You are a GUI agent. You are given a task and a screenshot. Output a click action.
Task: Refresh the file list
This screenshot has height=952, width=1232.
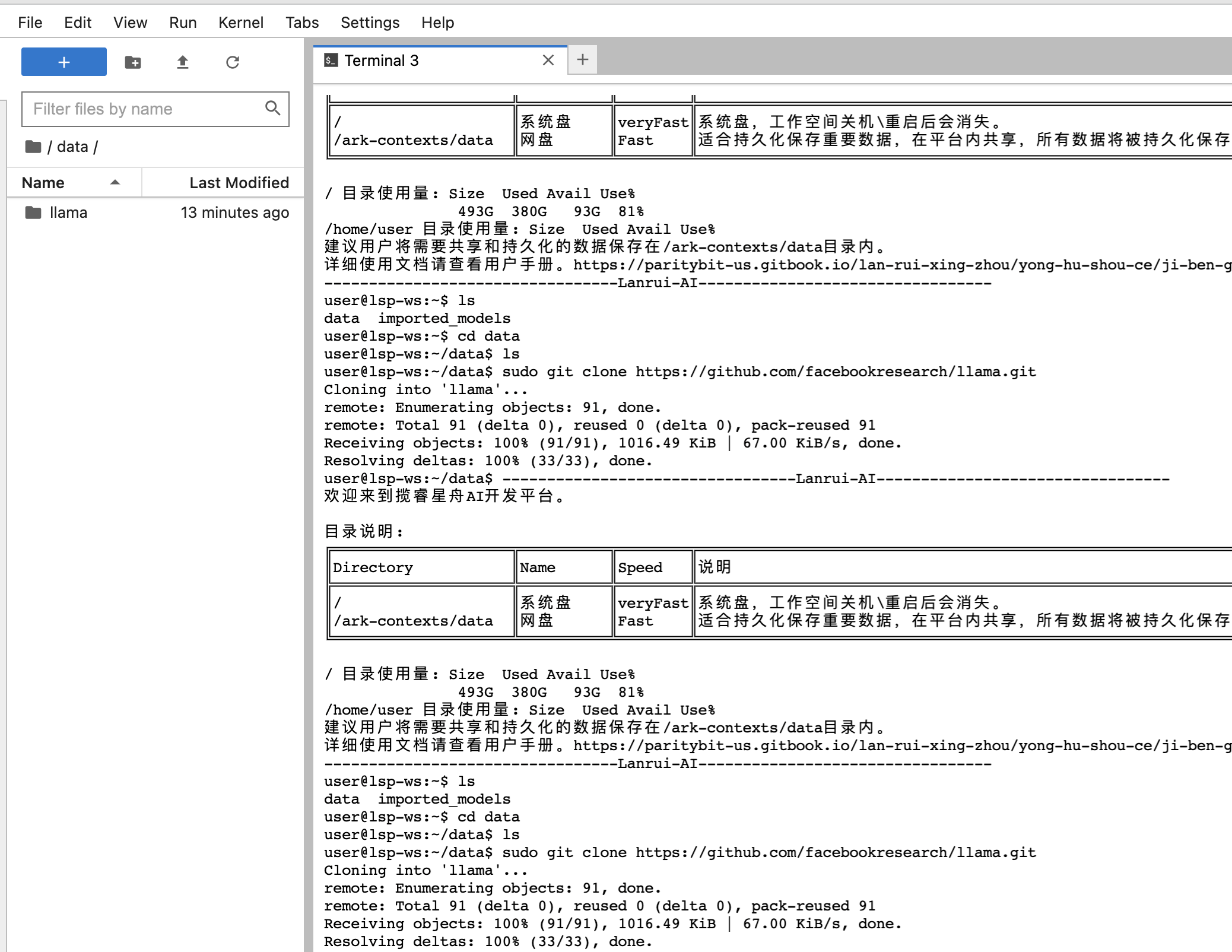tap(233, 62)
